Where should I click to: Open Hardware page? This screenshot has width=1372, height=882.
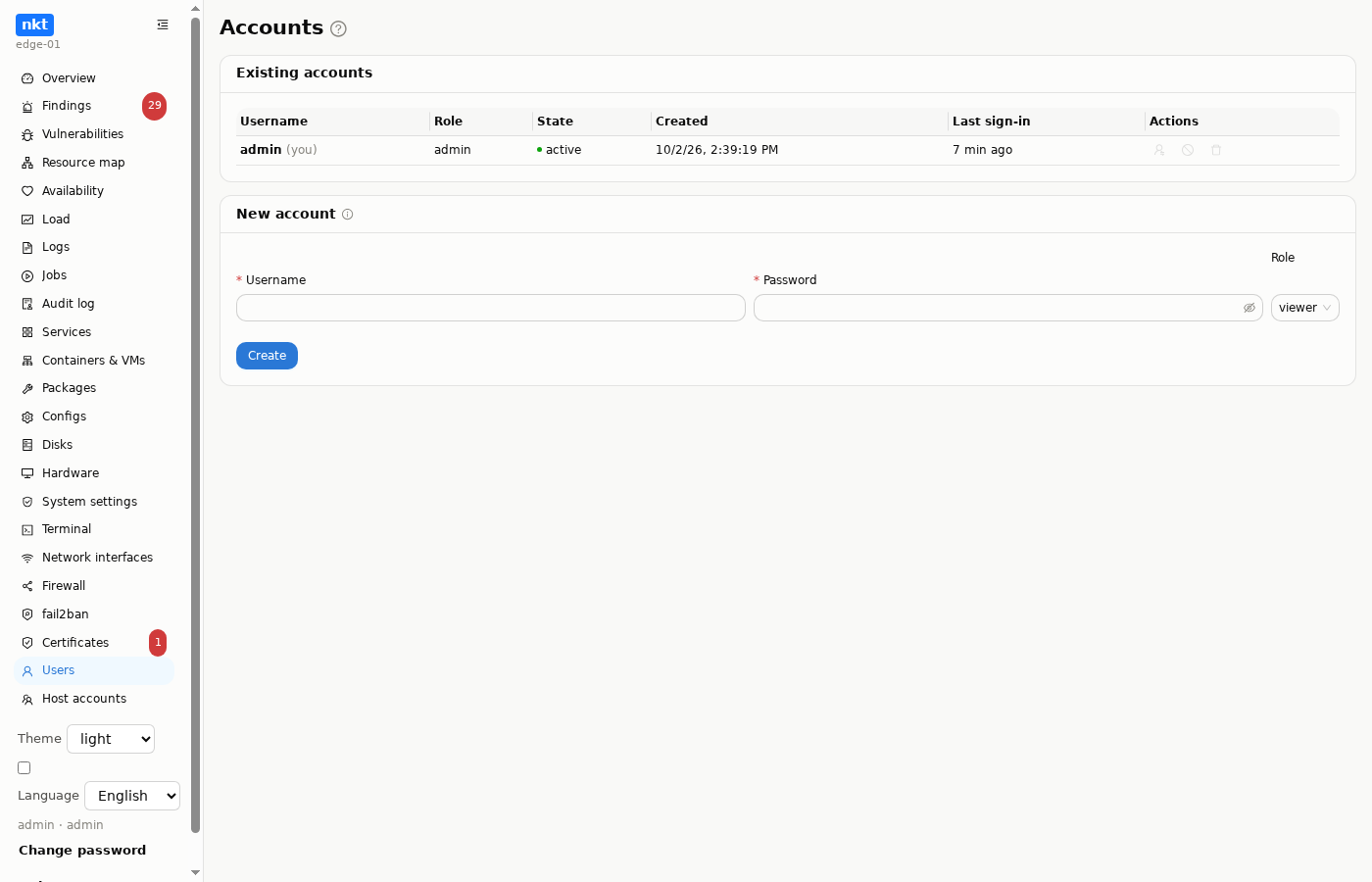[x=94, y=473]
